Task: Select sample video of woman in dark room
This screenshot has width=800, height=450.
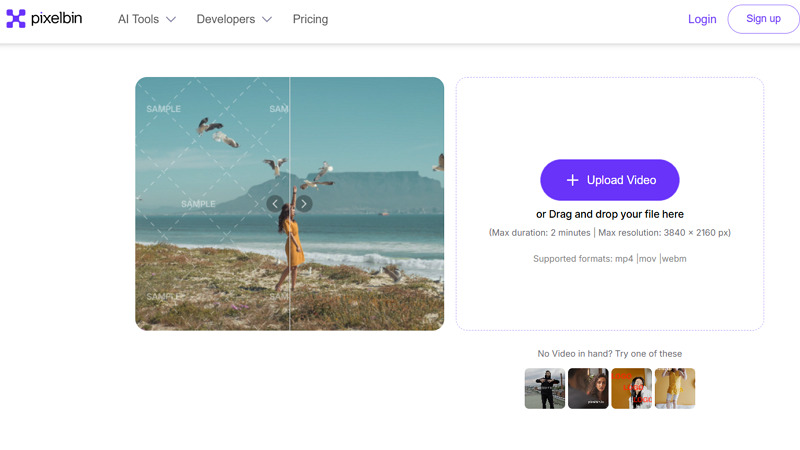Action: (588, 388)
